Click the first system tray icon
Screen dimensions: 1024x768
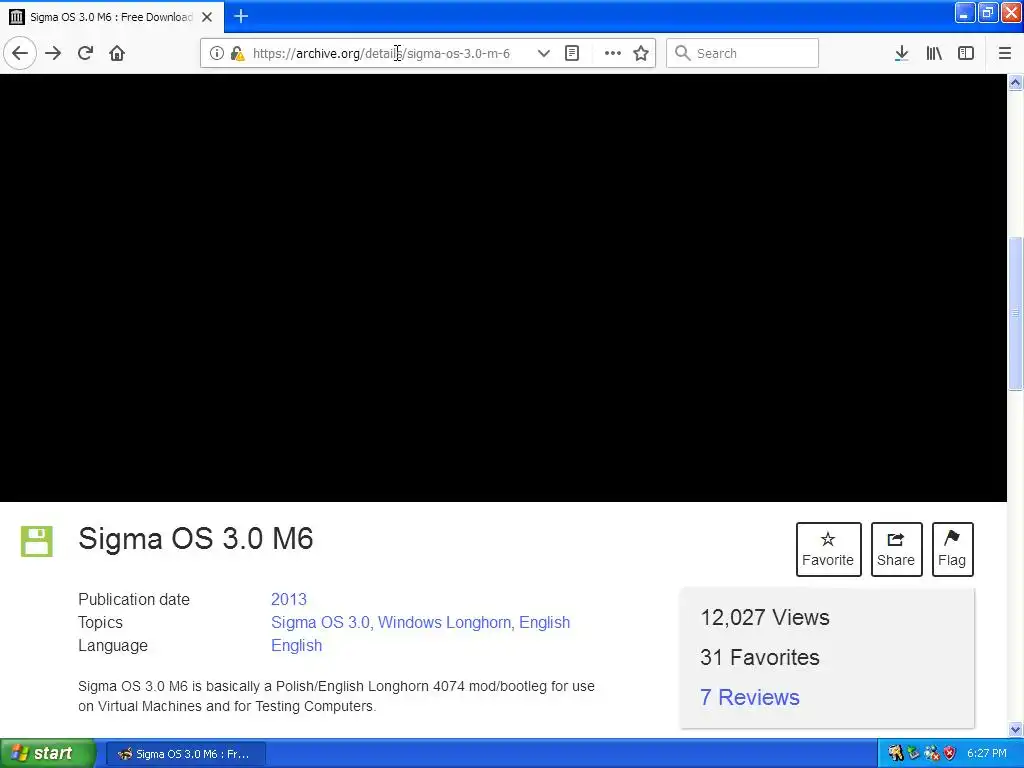click(x=896, y=754)
